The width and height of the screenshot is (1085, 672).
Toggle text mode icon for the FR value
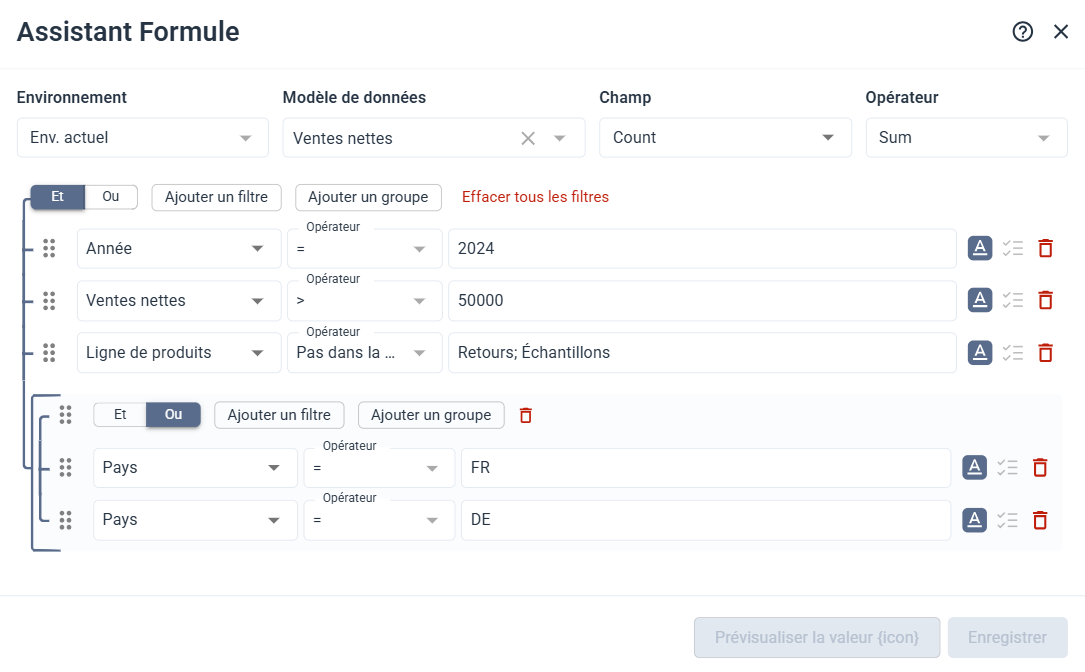pos(974,468)
